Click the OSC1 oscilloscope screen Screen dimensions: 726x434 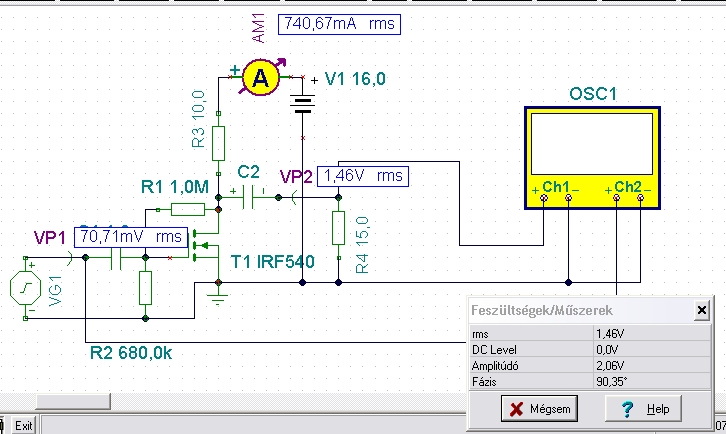[x=592, y=144]
